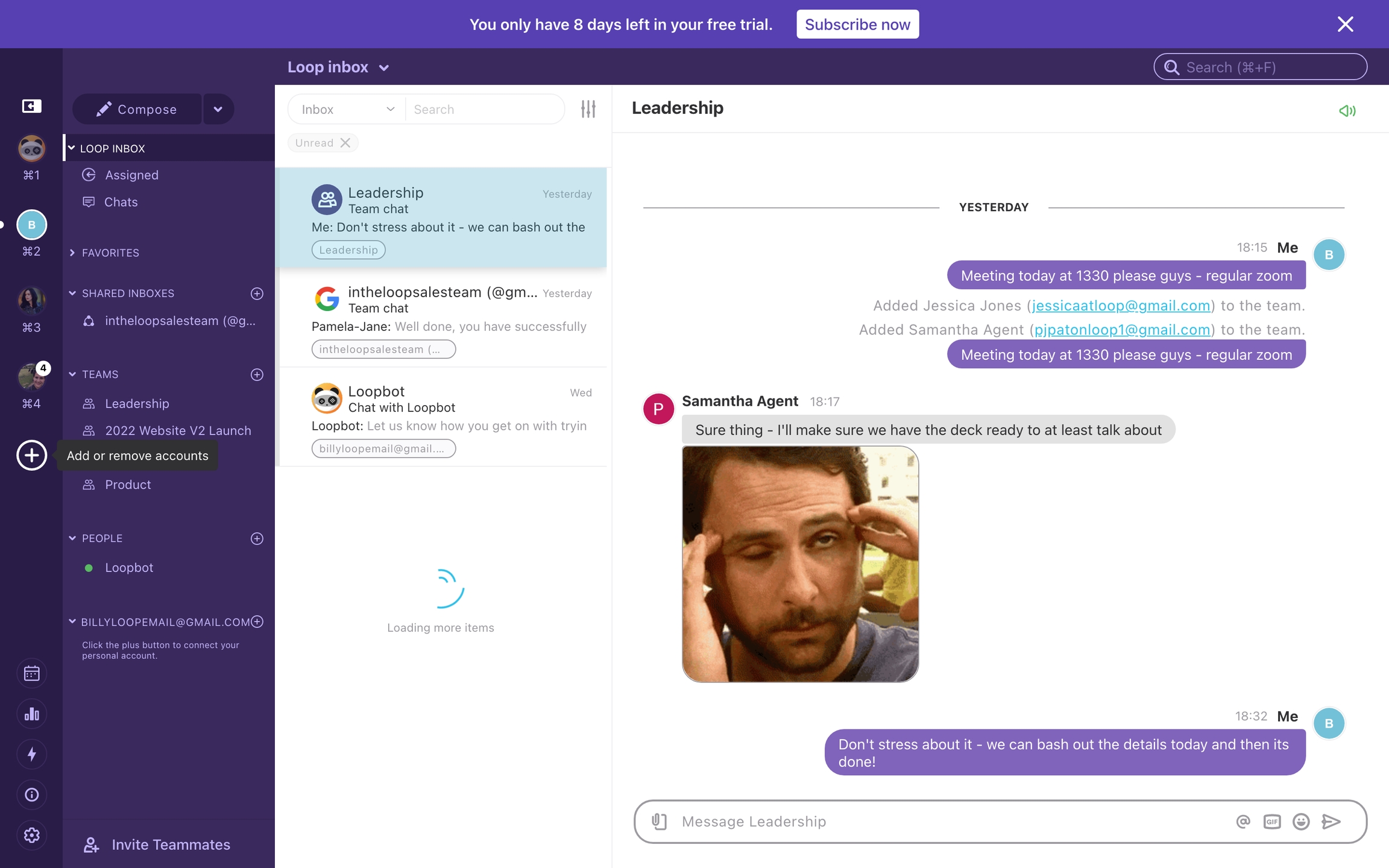Viewport: 1389px width, 868px height.
Task: Click the Message Leadership input field
Action: point(953,822)
